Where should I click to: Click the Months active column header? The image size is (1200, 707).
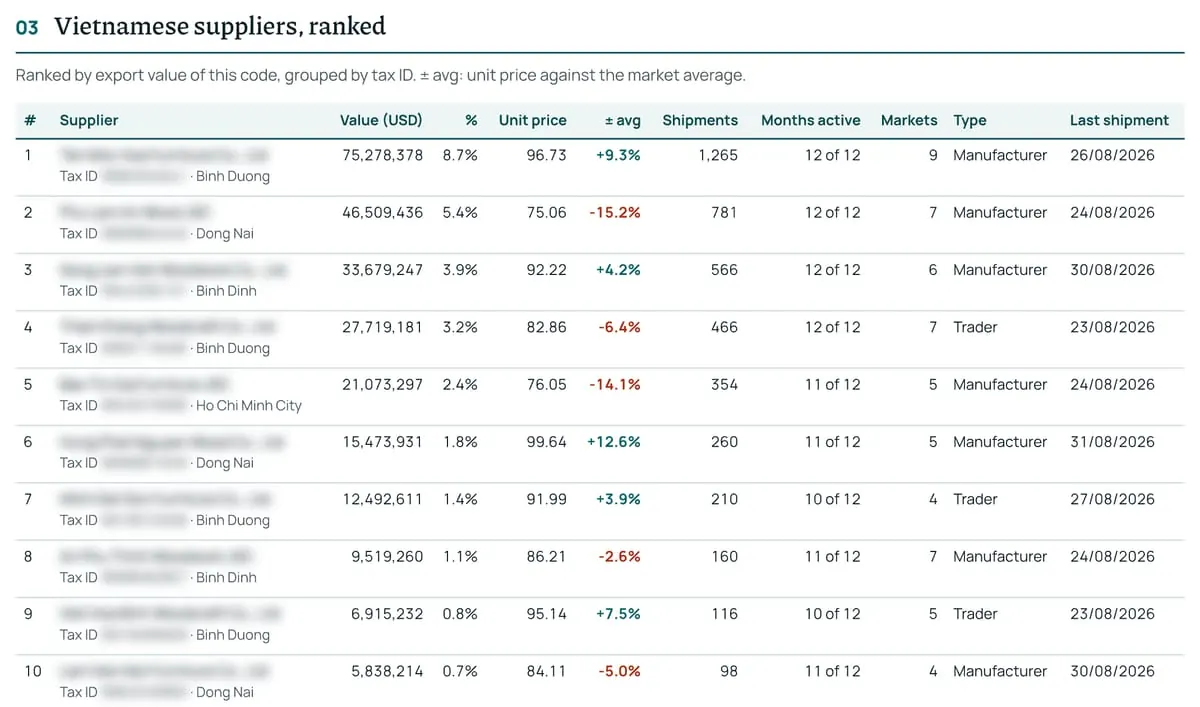click(811, 120)
